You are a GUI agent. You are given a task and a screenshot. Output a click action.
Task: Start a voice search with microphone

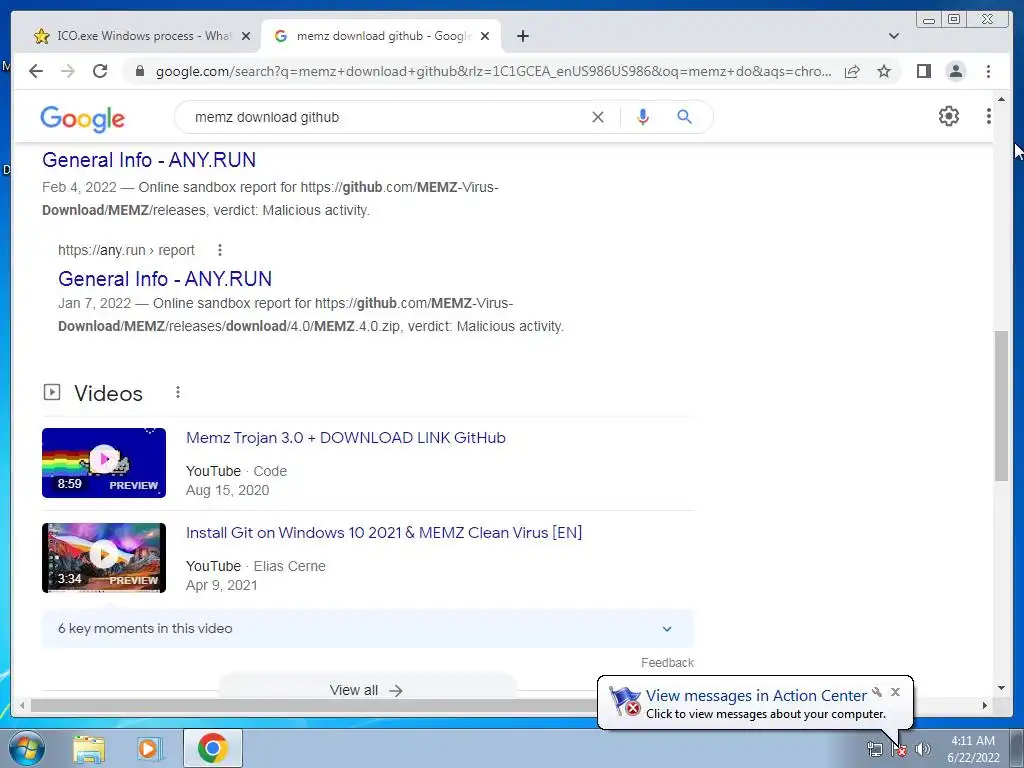643,117
